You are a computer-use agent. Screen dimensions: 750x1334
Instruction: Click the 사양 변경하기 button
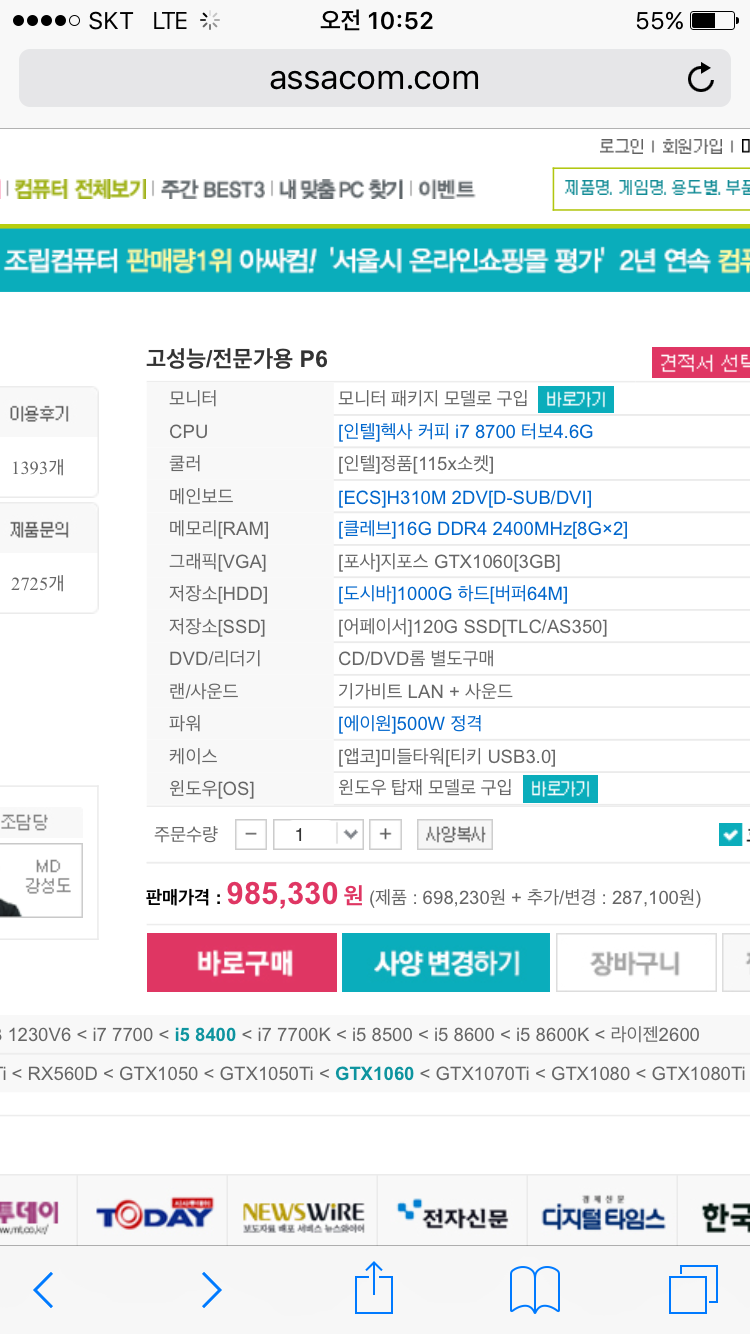446,962
